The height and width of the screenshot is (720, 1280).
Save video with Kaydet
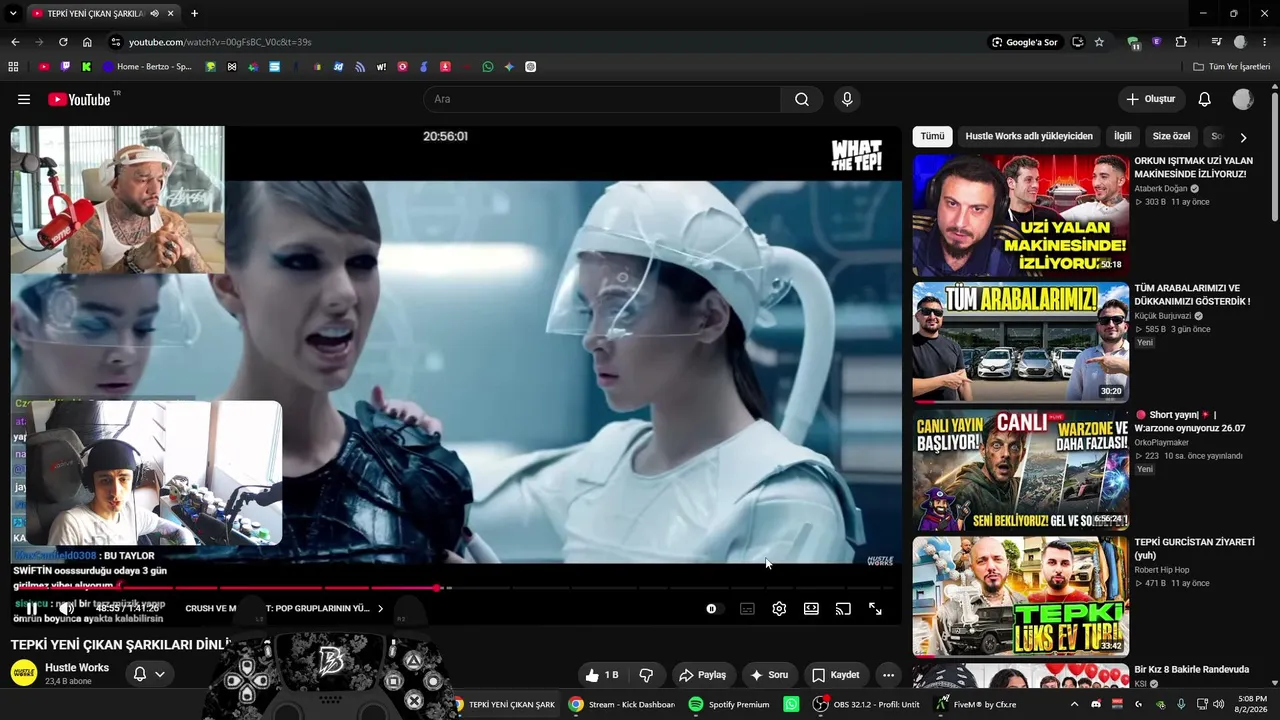835,675
